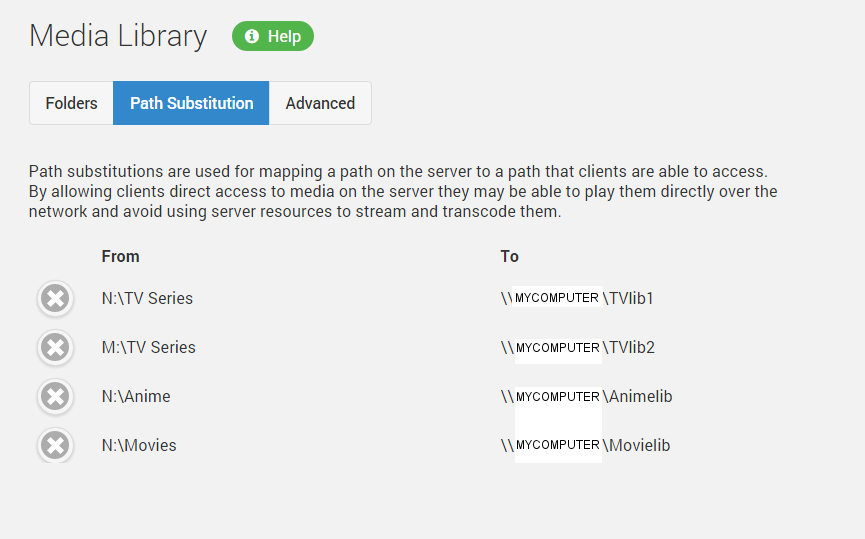Remove the N:\Anime path substitution

[55, 396]
